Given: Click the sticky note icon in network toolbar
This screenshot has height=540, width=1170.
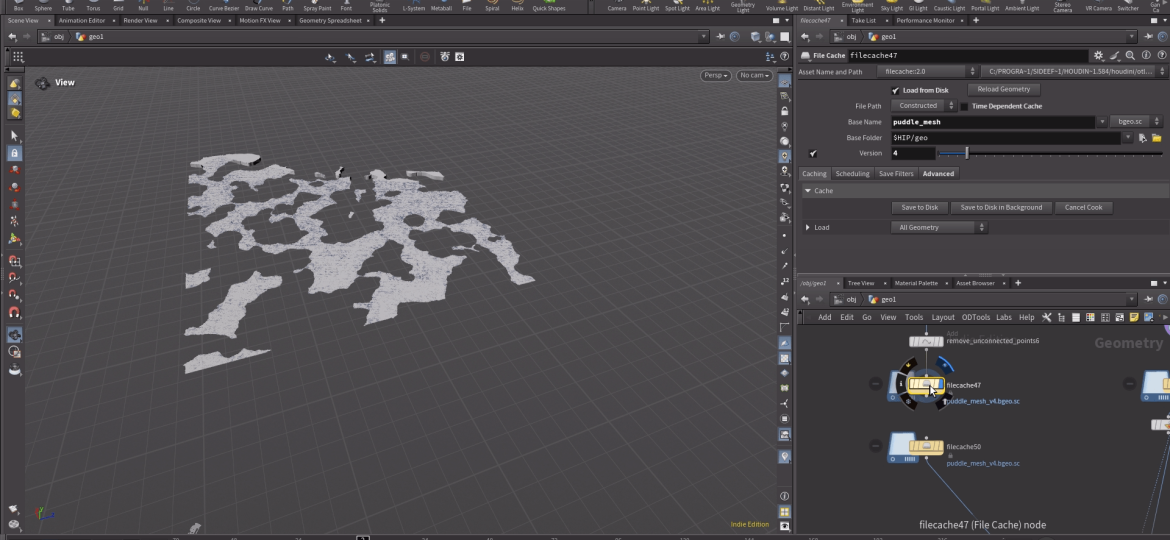Looking at the screenshot, I should tap(1134, 318).
